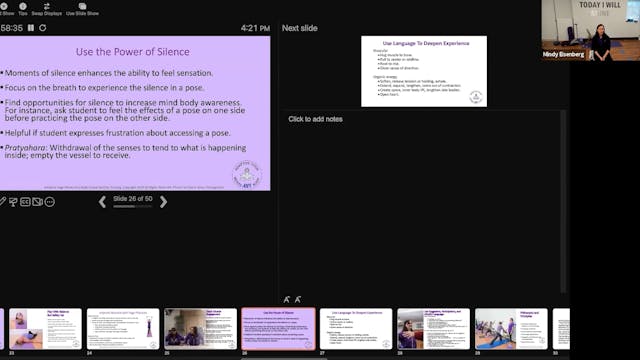Increase the notes font size
Viewport: 640px width, 360px height.
[x=287, y=300]
